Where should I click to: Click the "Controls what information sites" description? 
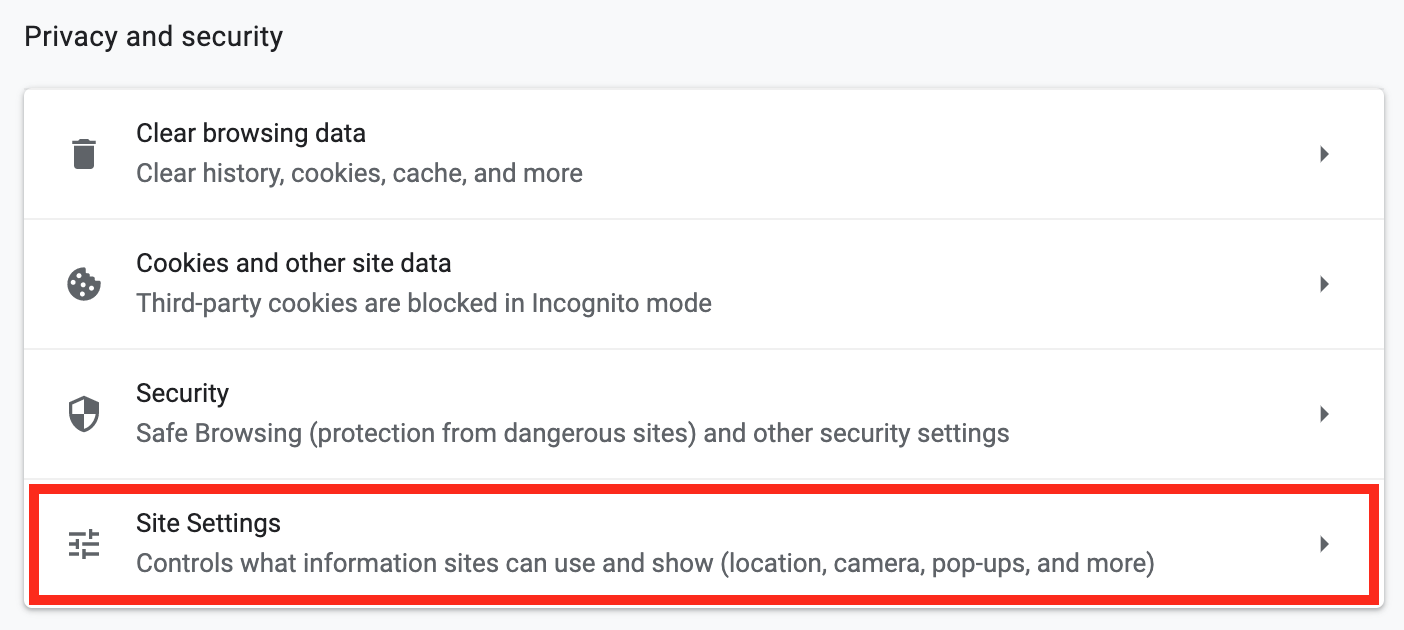point(645,564)
